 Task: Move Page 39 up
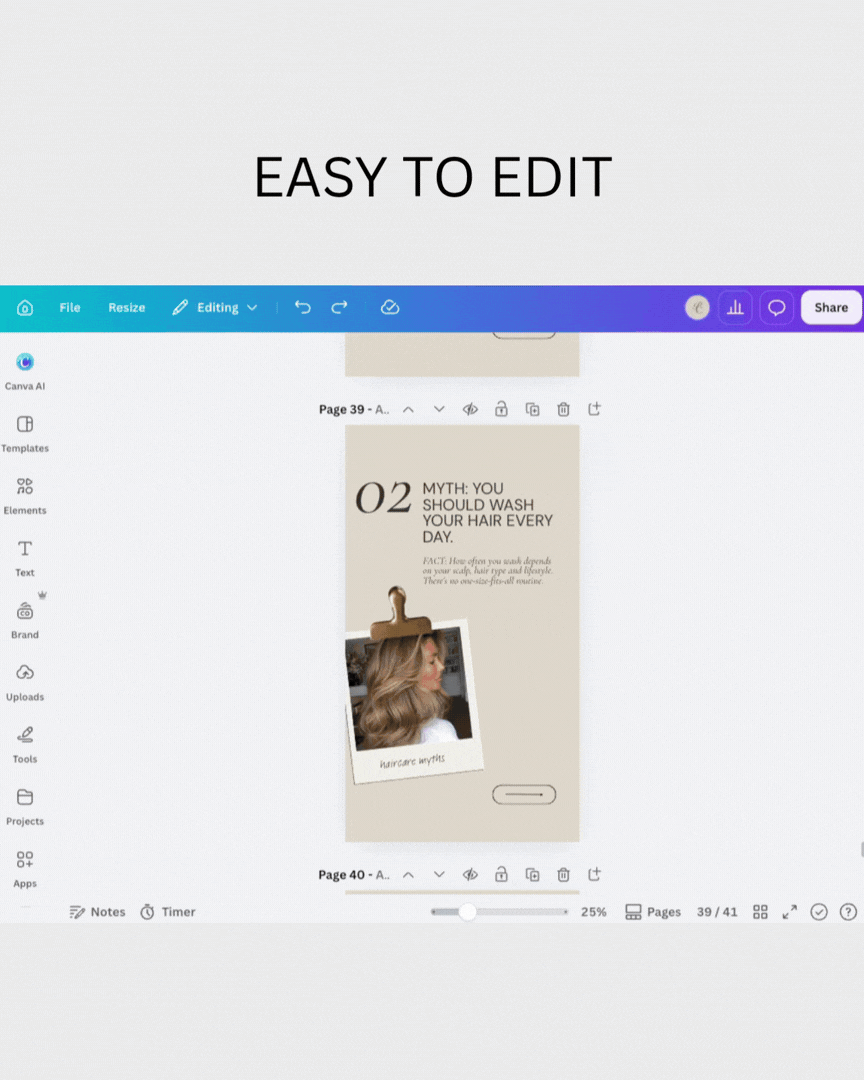click(409, 410)
